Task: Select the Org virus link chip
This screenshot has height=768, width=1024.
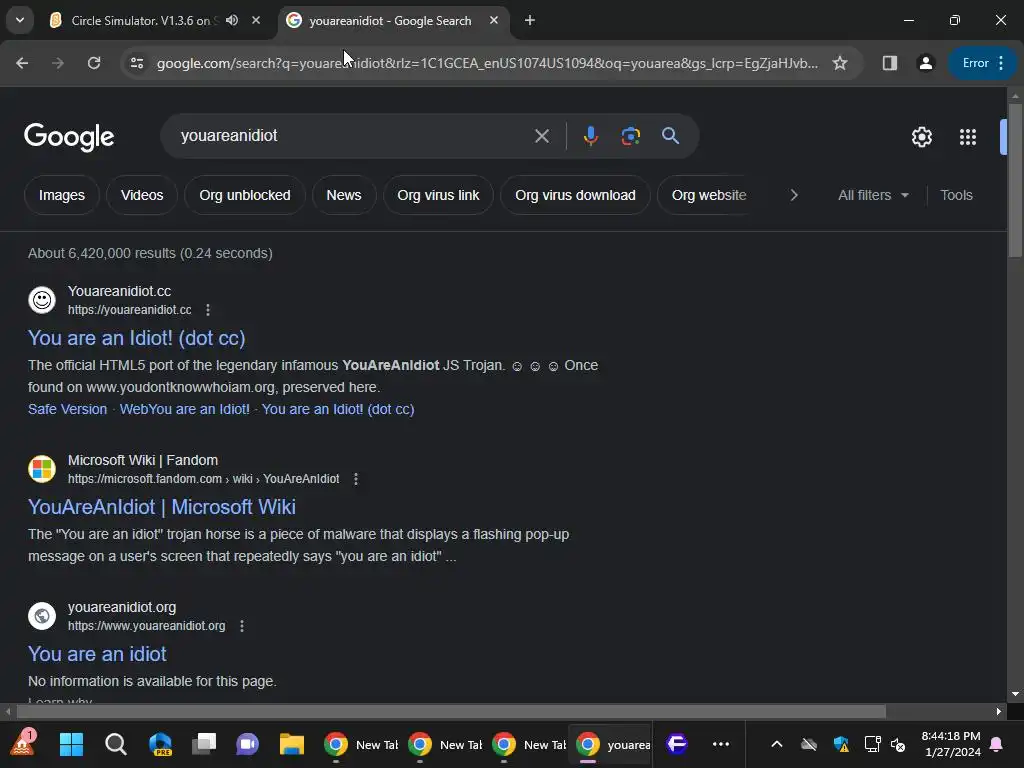Action: [438, 195]
